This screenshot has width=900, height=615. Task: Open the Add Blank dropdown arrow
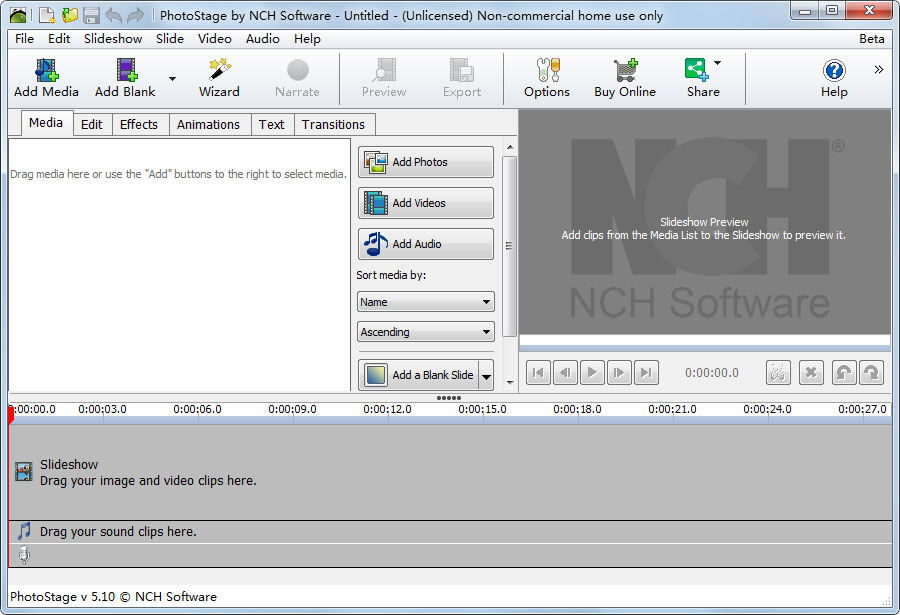coord(172,79)
